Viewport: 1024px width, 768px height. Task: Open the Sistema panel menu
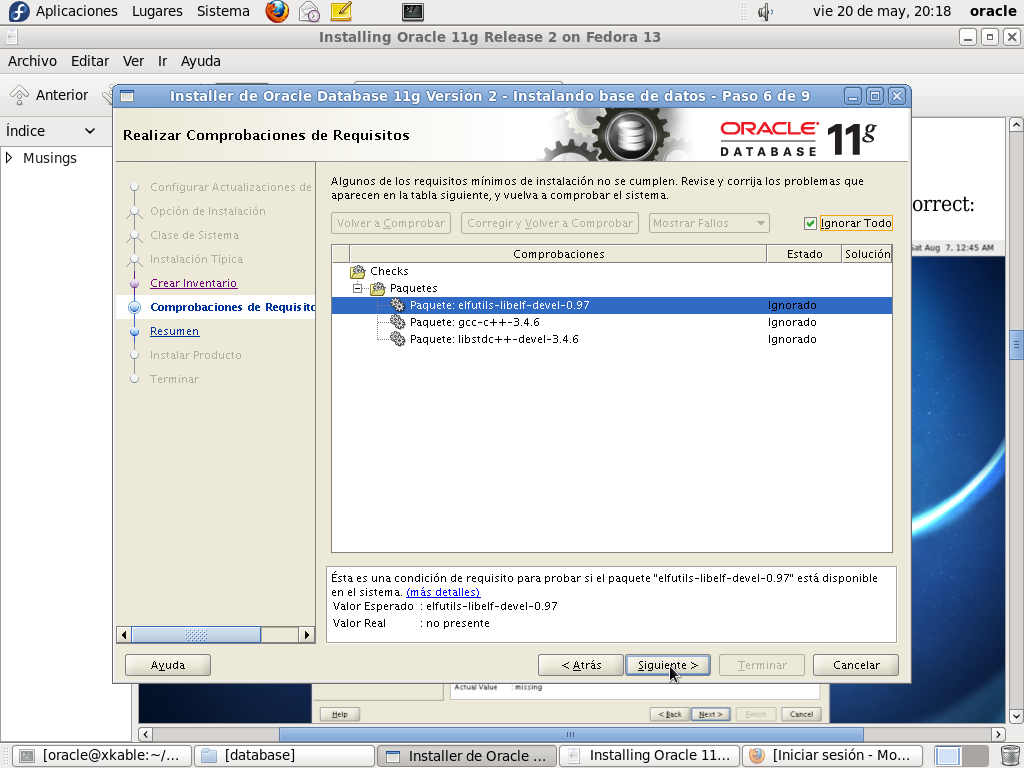(223, 11)
